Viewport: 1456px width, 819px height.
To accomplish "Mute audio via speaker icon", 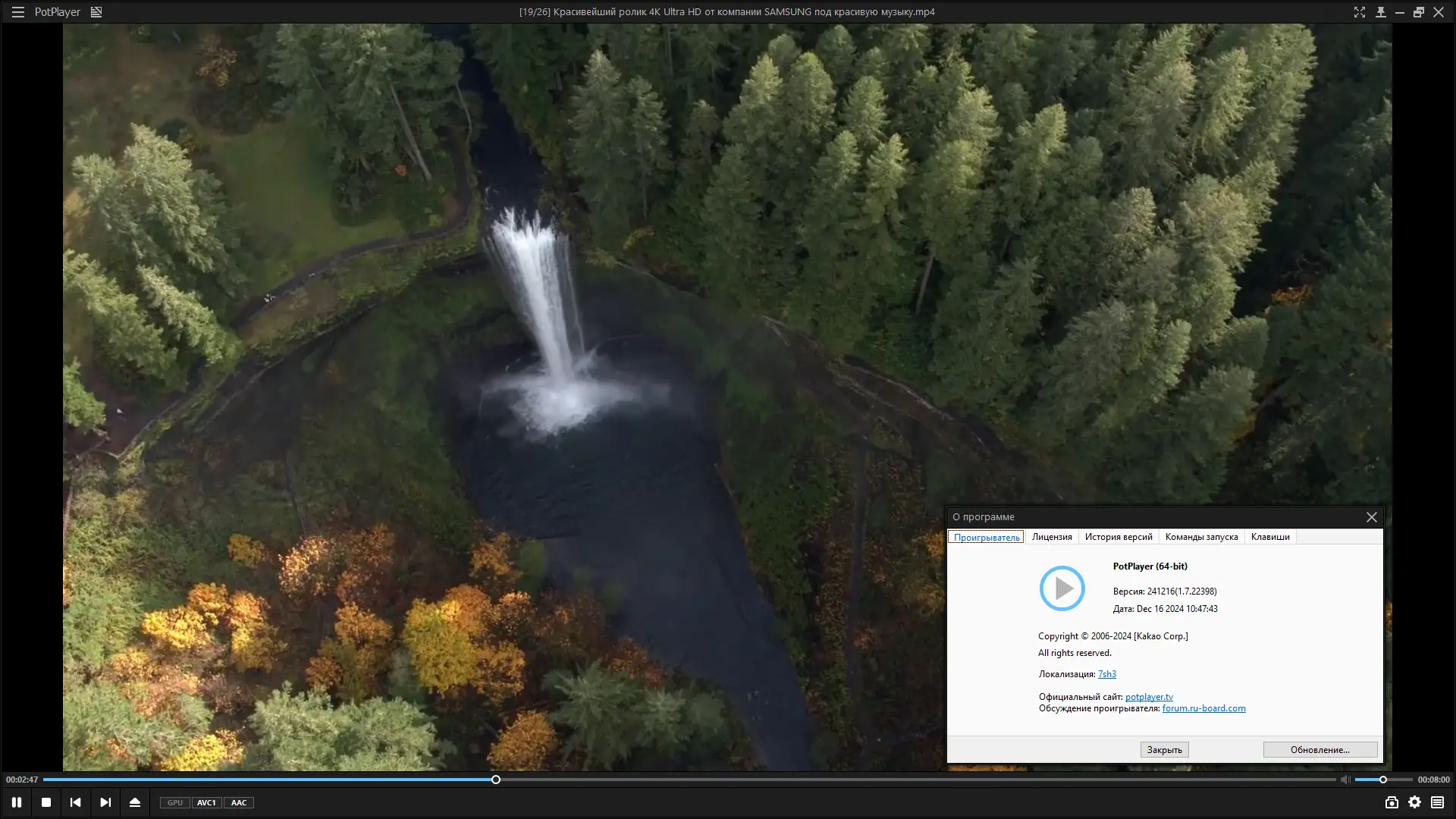I will click(x=1345, y=780).
